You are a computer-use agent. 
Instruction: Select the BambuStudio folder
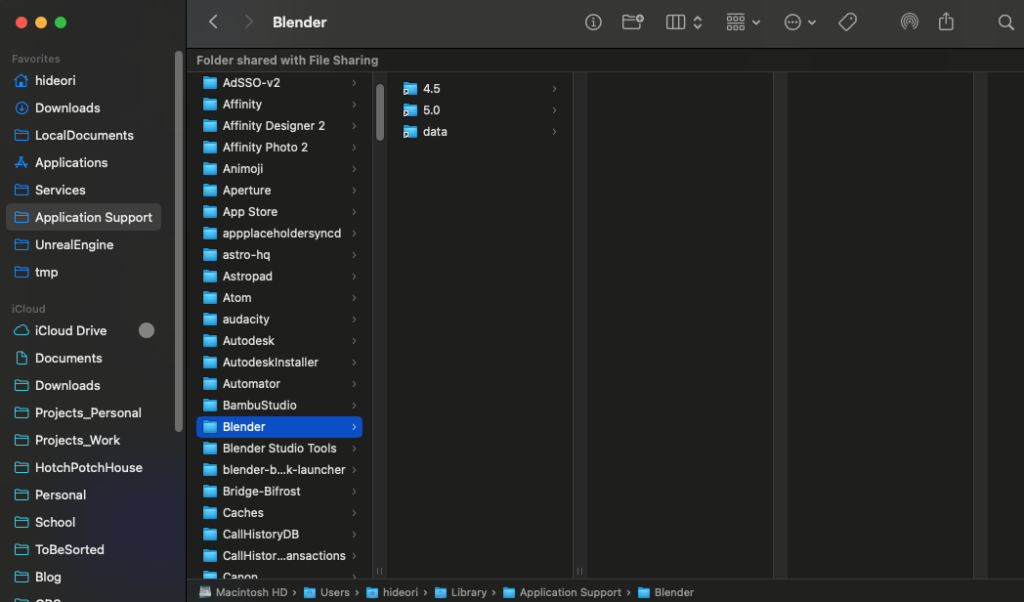coord(259,405)
